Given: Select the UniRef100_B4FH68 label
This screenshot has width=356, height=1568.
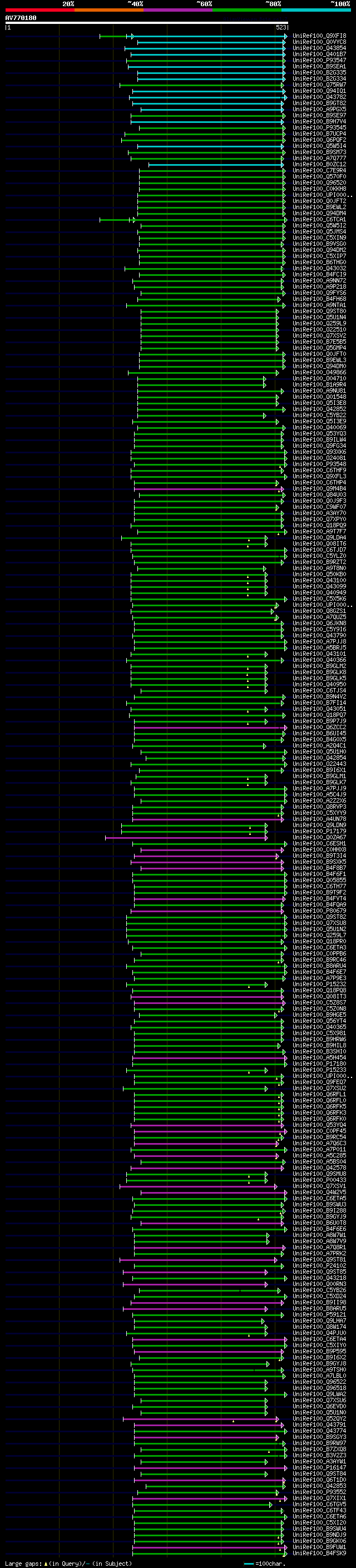Looking at the screenshot, I should (319, 299).
